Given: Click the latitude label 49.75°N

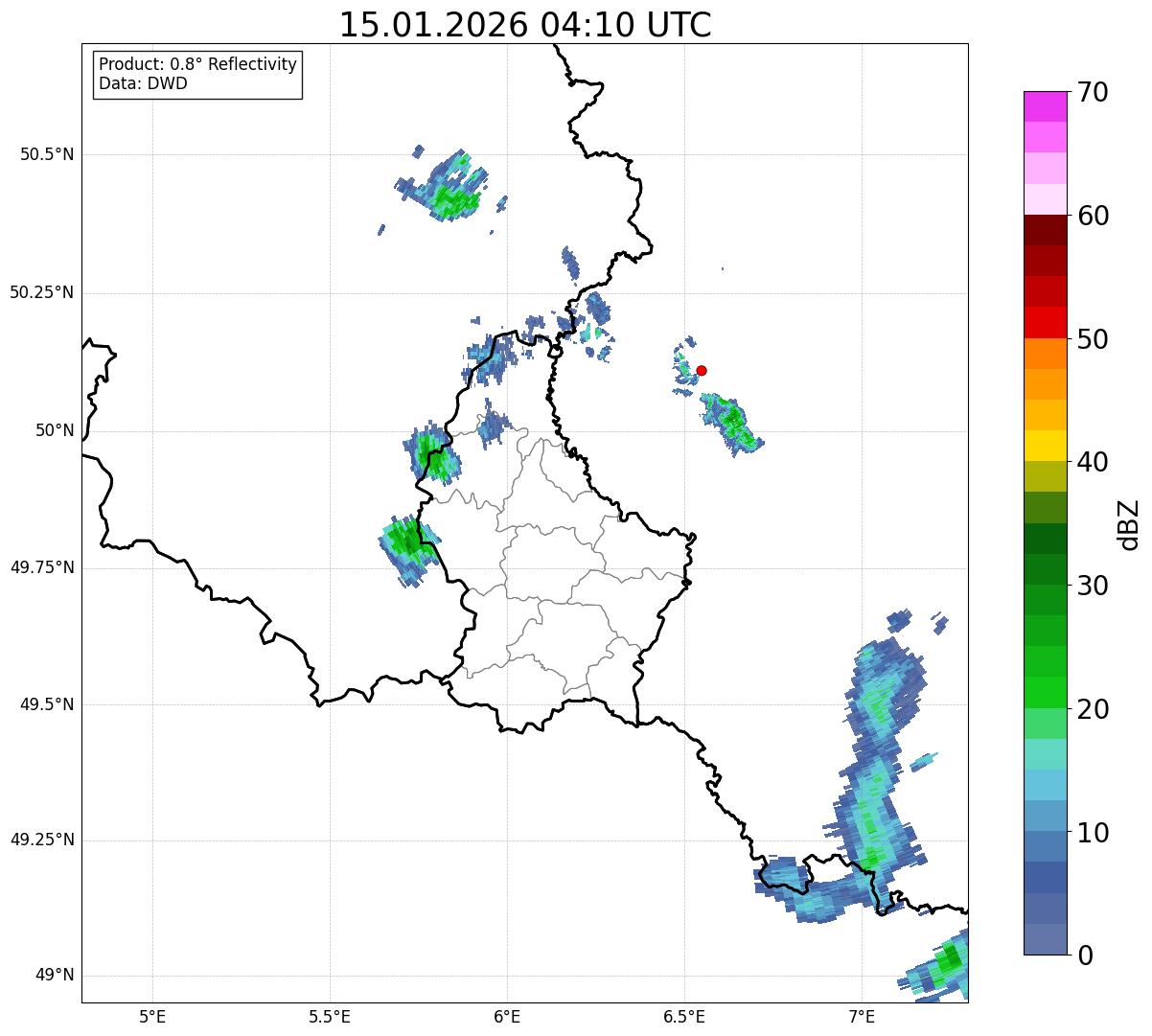Looking at the screenshot, I should [x=42, y=567].
